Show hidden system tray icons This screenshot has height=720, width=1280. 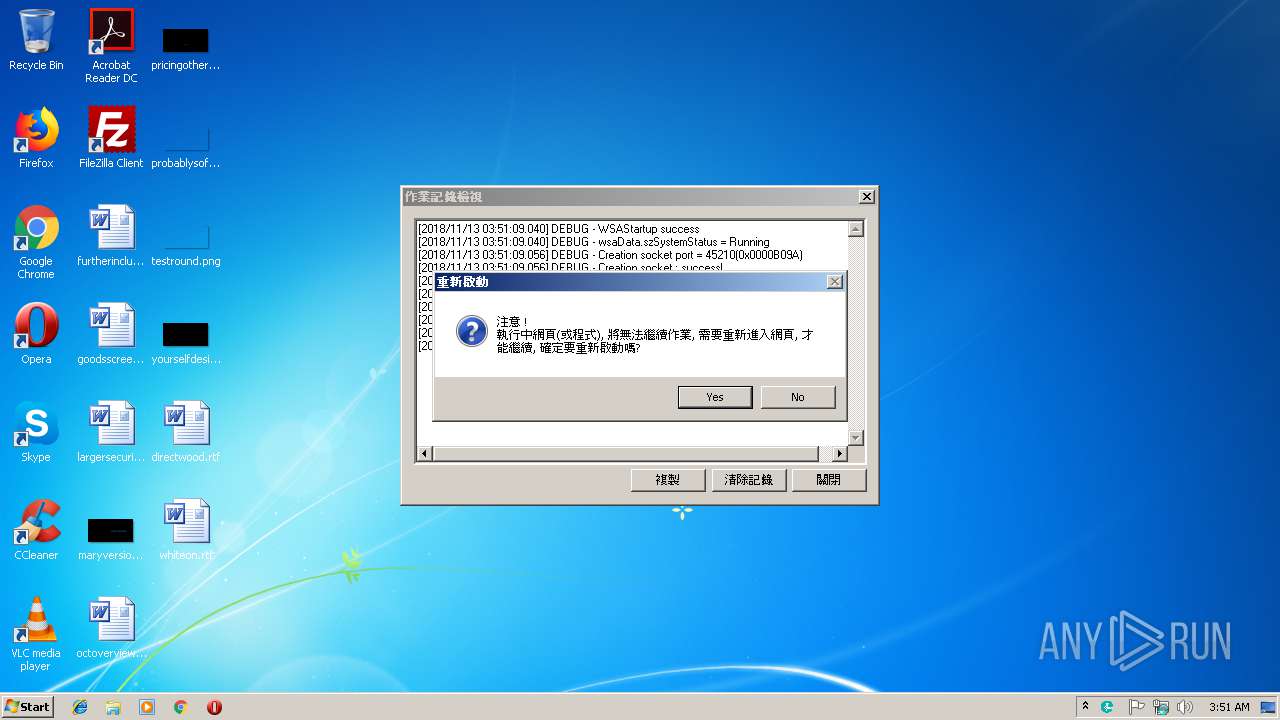click(1086, 706)
